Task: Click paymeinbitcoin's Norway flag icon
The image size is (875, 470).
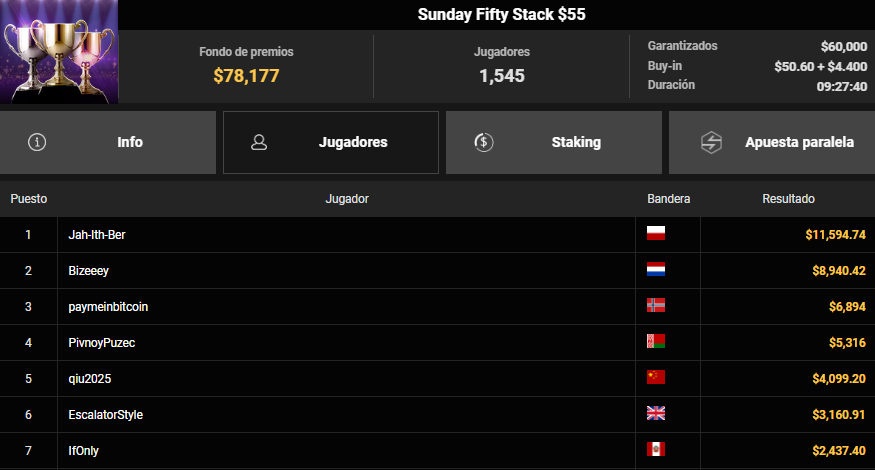Action: click(x=656, y=306)
